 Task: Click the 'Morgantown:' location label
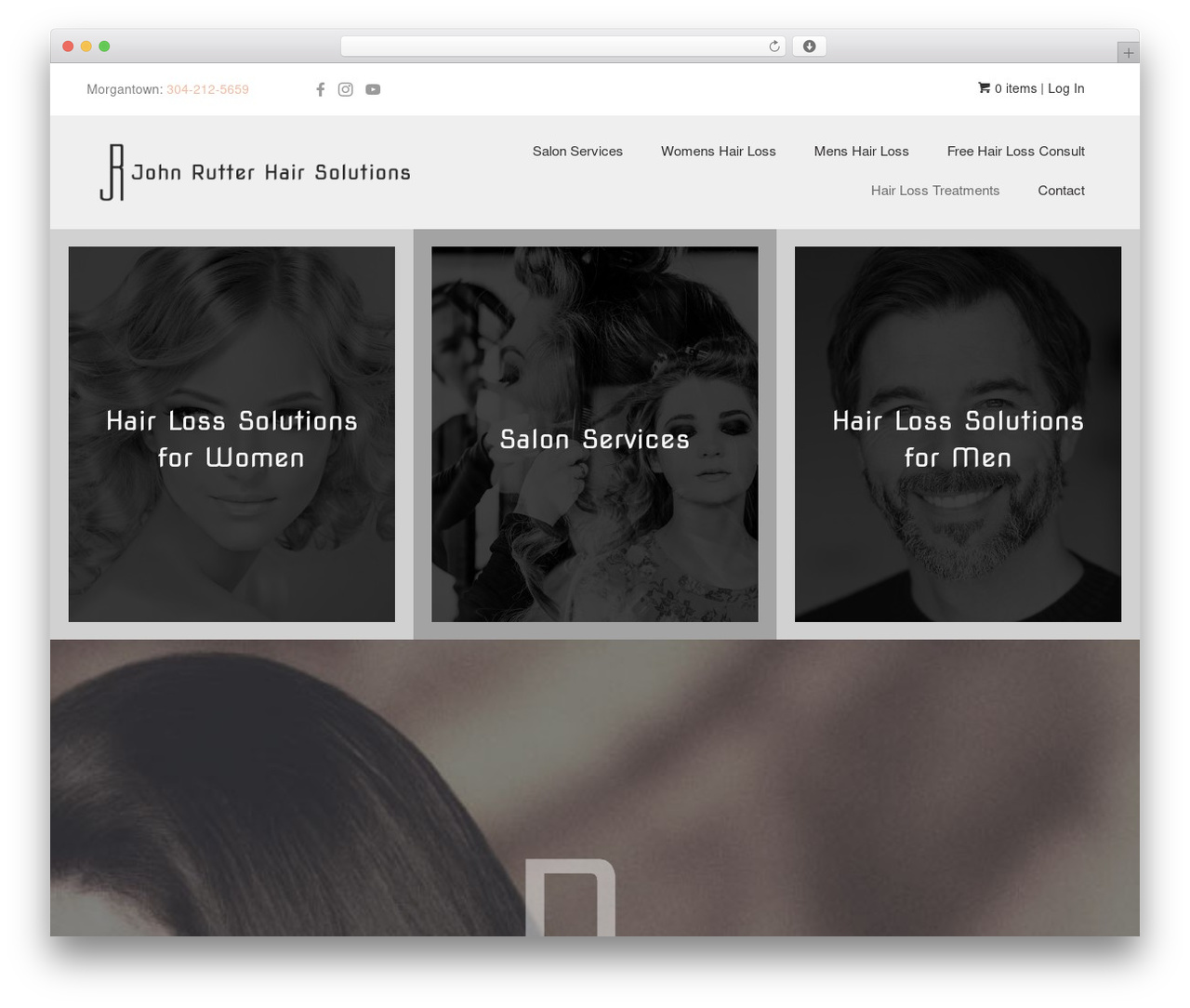coord(125,89)
